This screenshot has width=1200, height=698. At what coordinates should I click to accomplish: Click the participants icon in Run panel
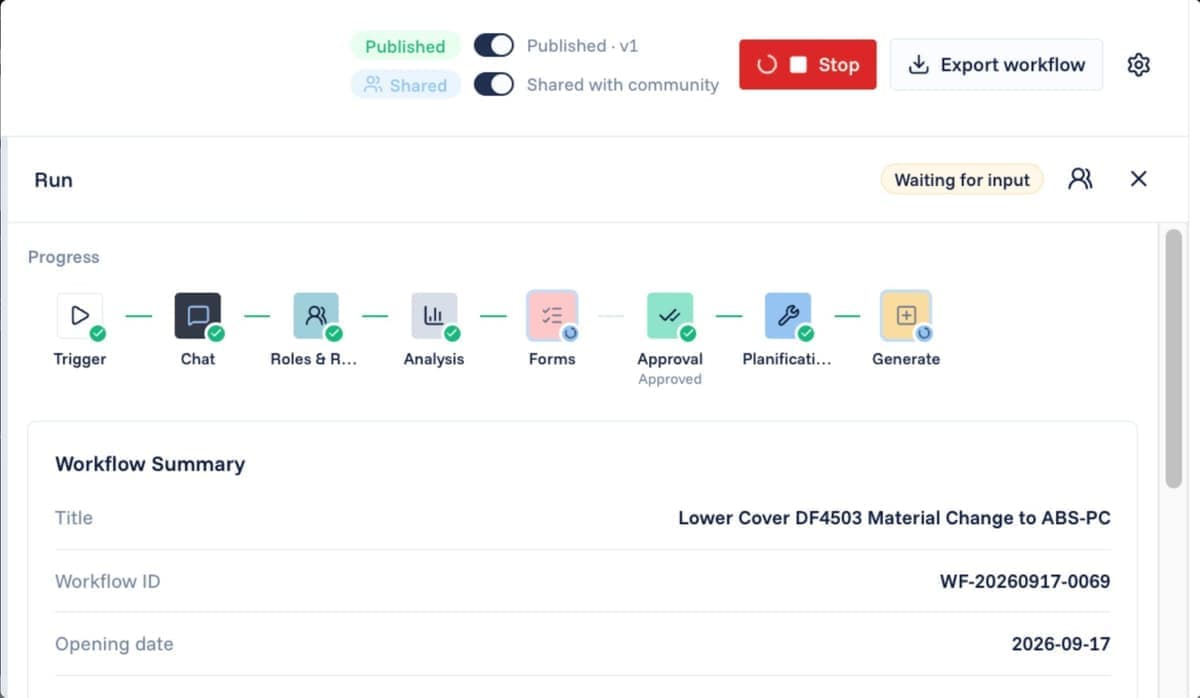pos(1080,179)
